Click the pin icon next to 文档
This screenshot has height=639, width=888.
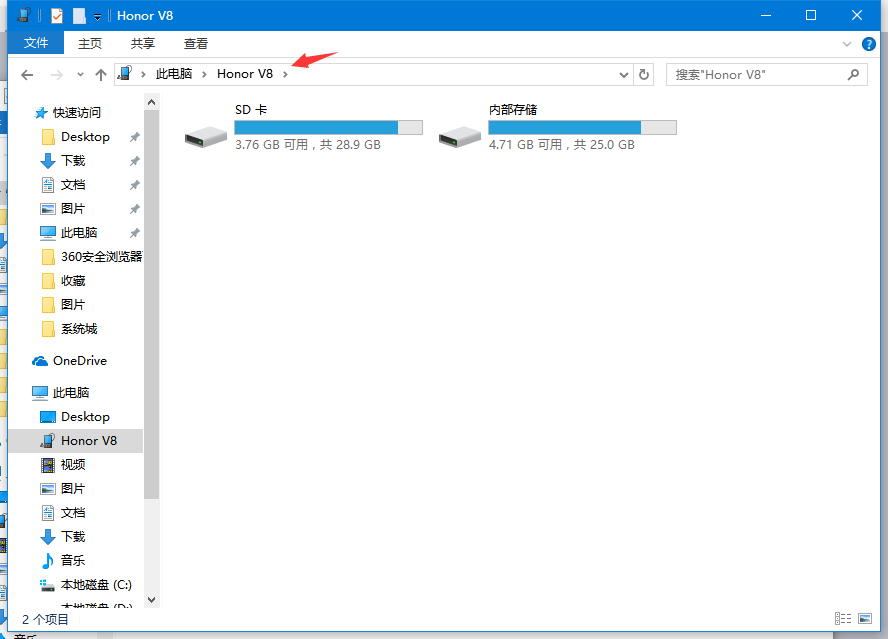click(134, 185)
